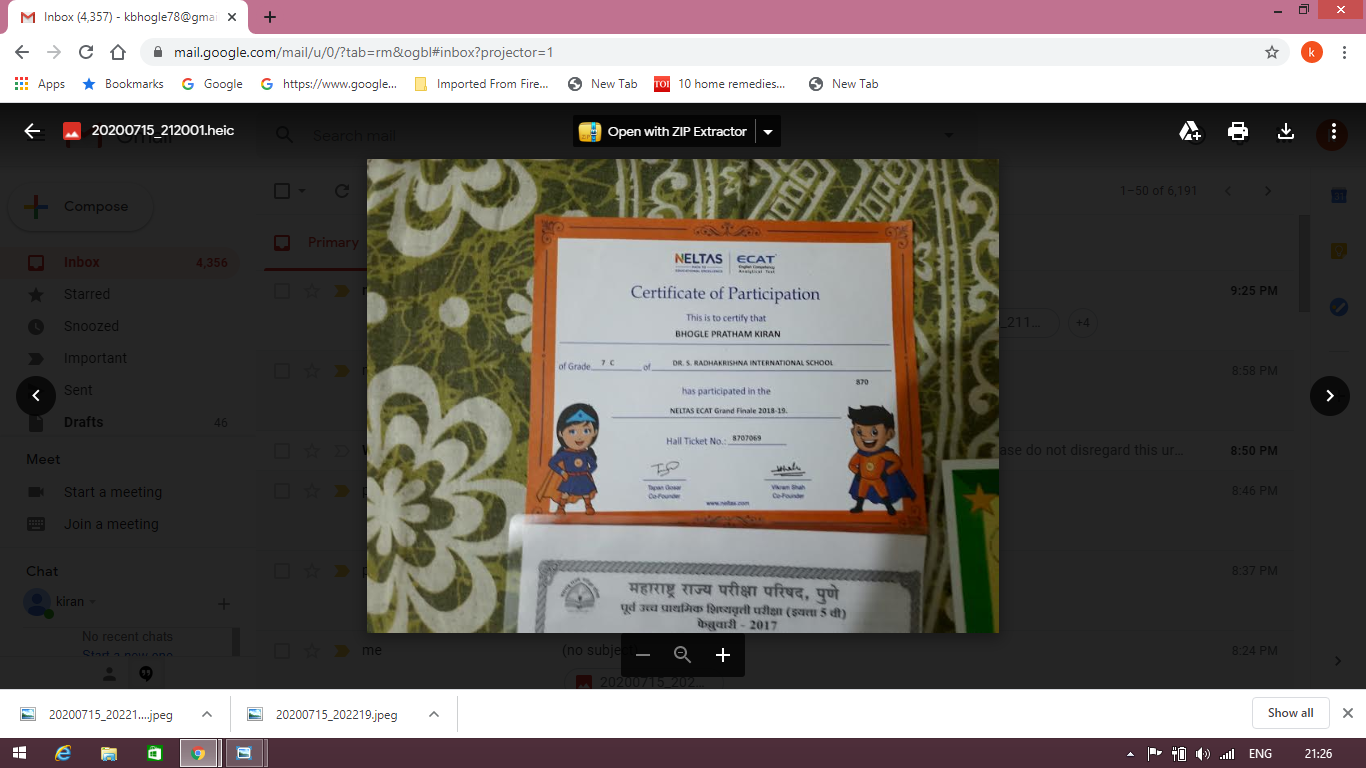Click the certificate image preview
This screenshot has height=768, width=1366.
click(x=683, y=396)
